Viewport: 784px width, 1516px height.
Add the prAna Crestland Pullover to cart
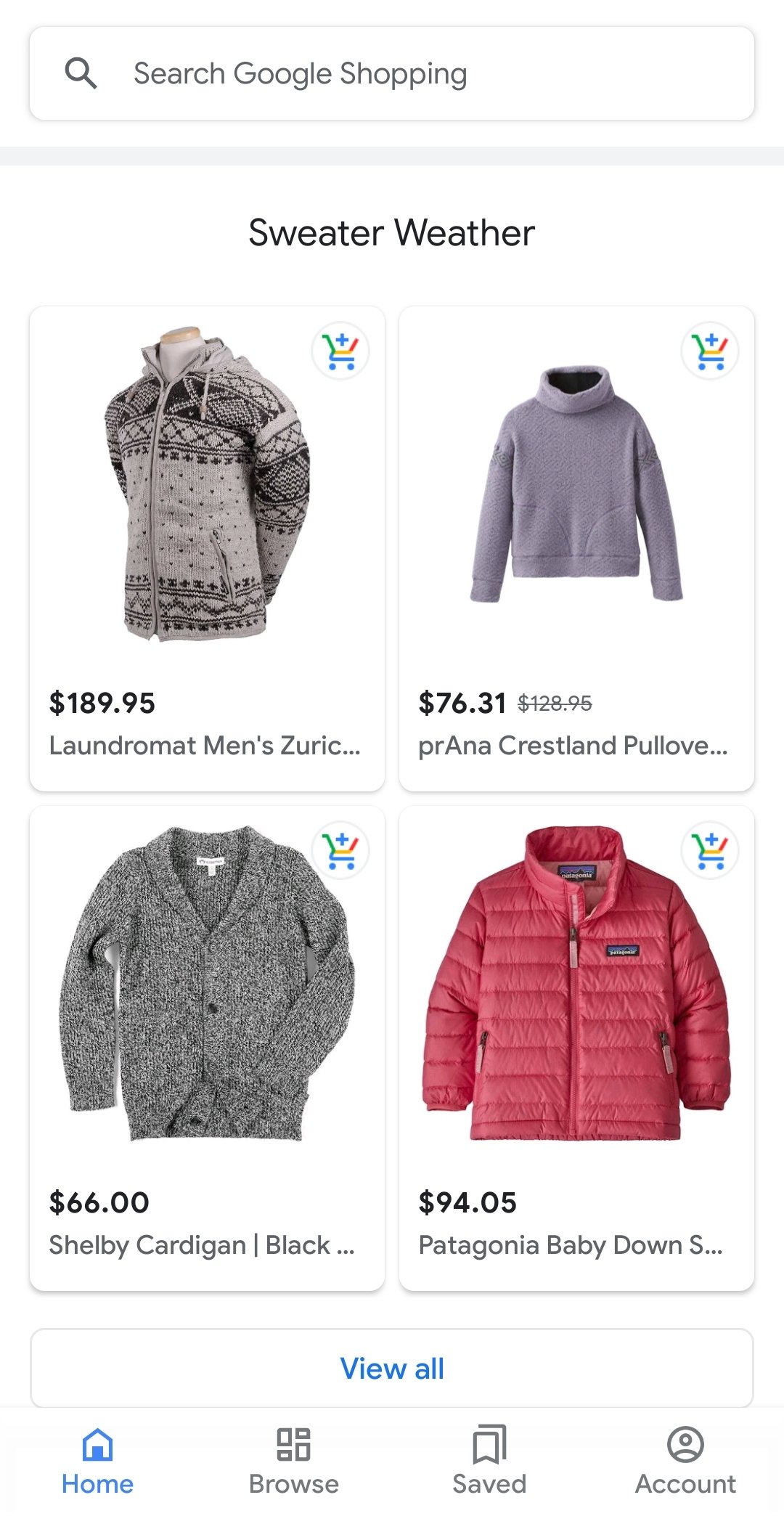[x=710, y=351]
